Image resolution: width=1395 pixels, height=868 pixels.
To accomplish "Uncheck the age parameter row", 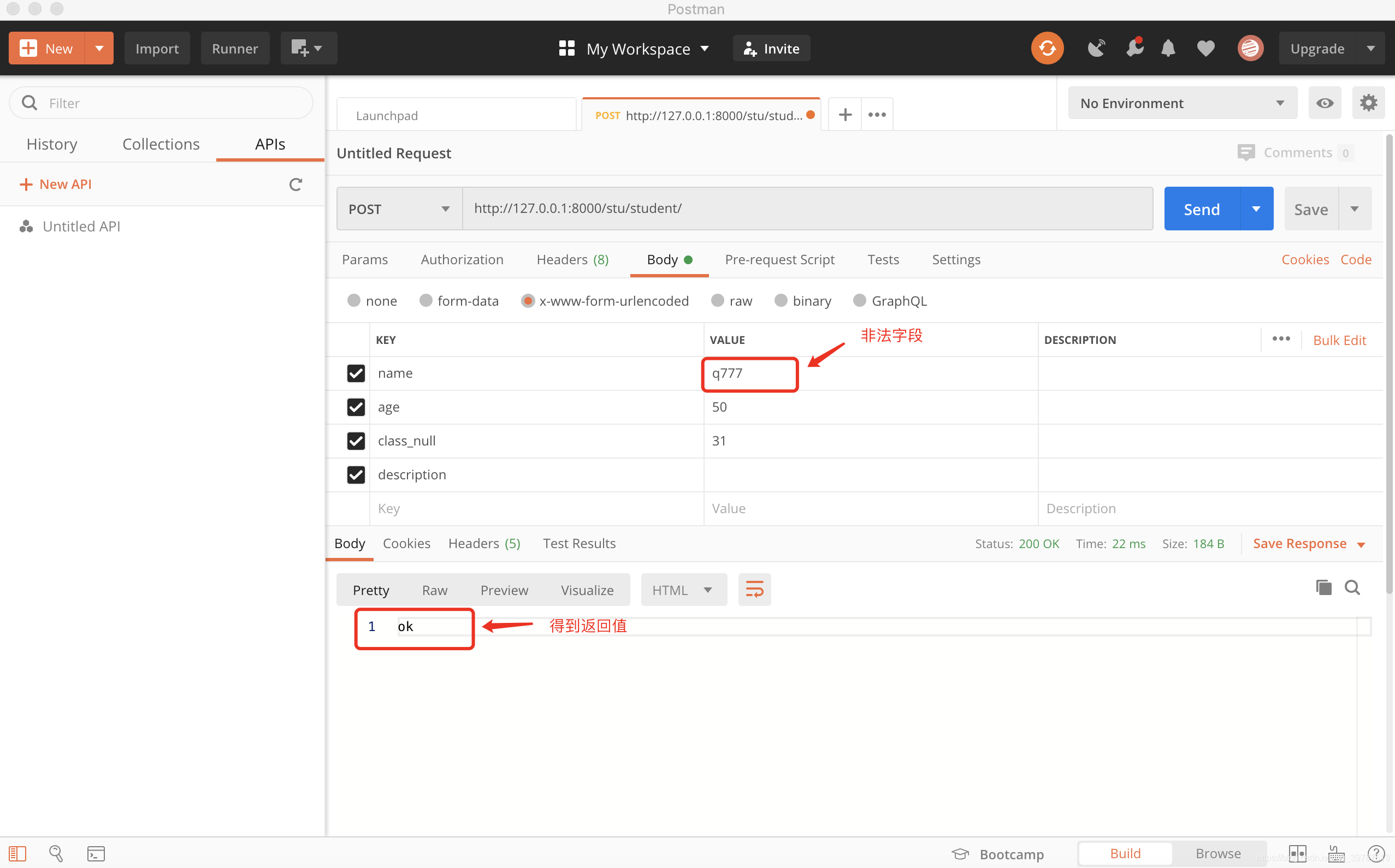I will point(356,407).
